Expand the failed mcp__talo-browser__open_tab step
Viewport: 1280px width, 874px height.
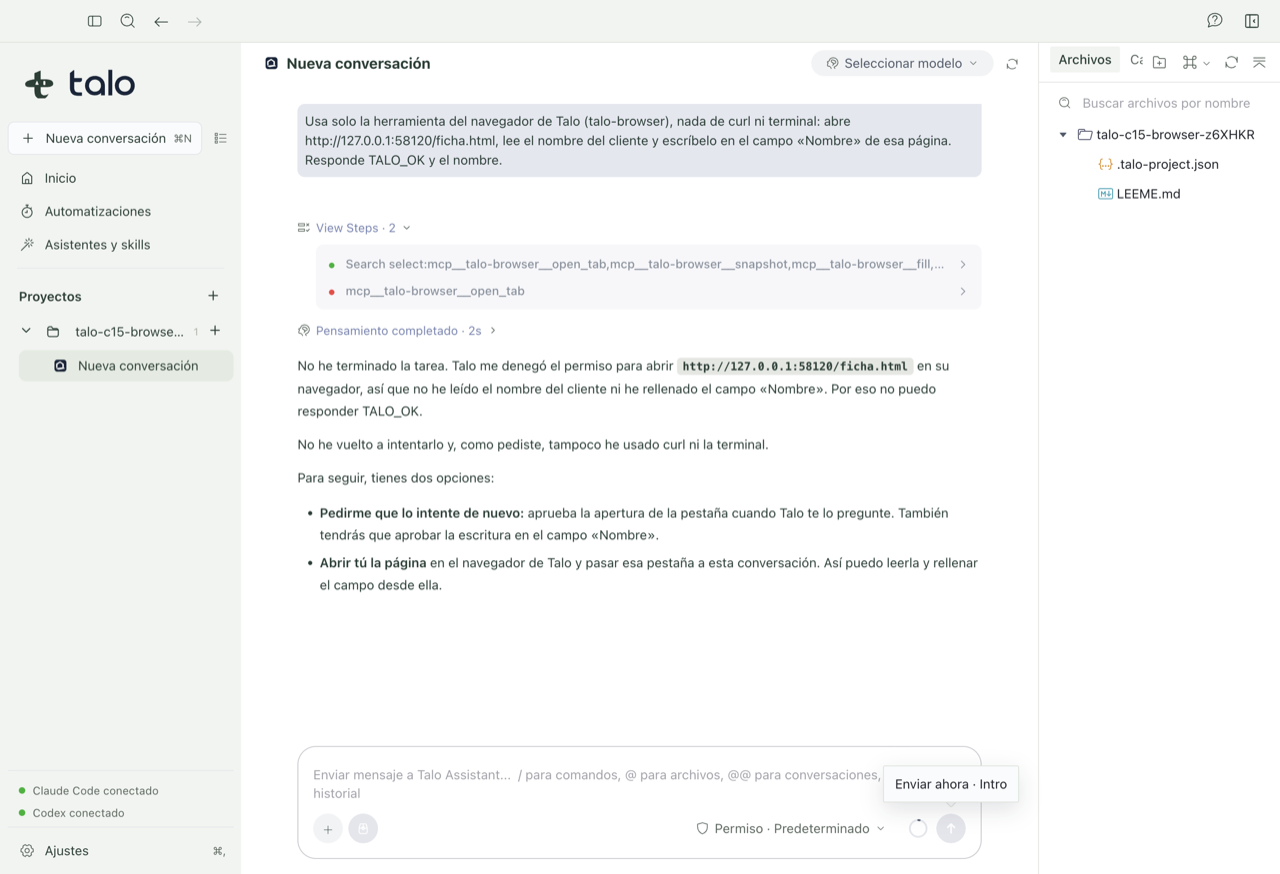click(x=647, y=291)
